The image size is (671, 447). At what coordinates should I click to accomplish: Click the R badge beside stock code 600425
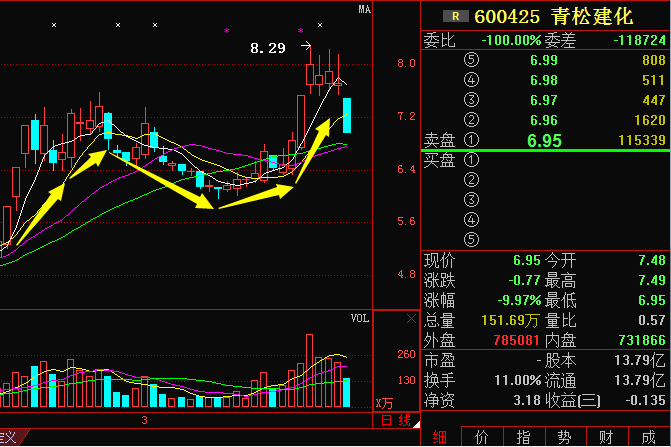point(457,16)
